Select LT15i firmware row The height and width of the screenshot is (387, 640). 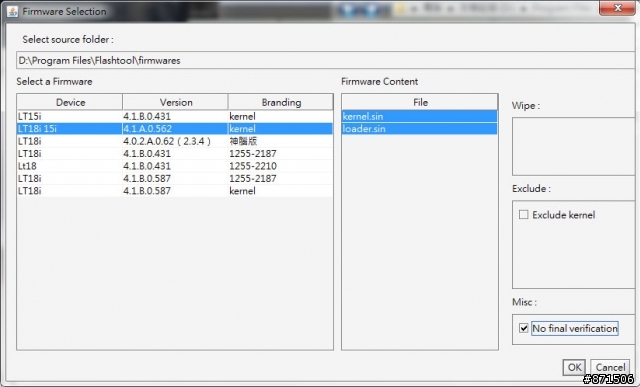pyautogui.click(x=175, y=116)
